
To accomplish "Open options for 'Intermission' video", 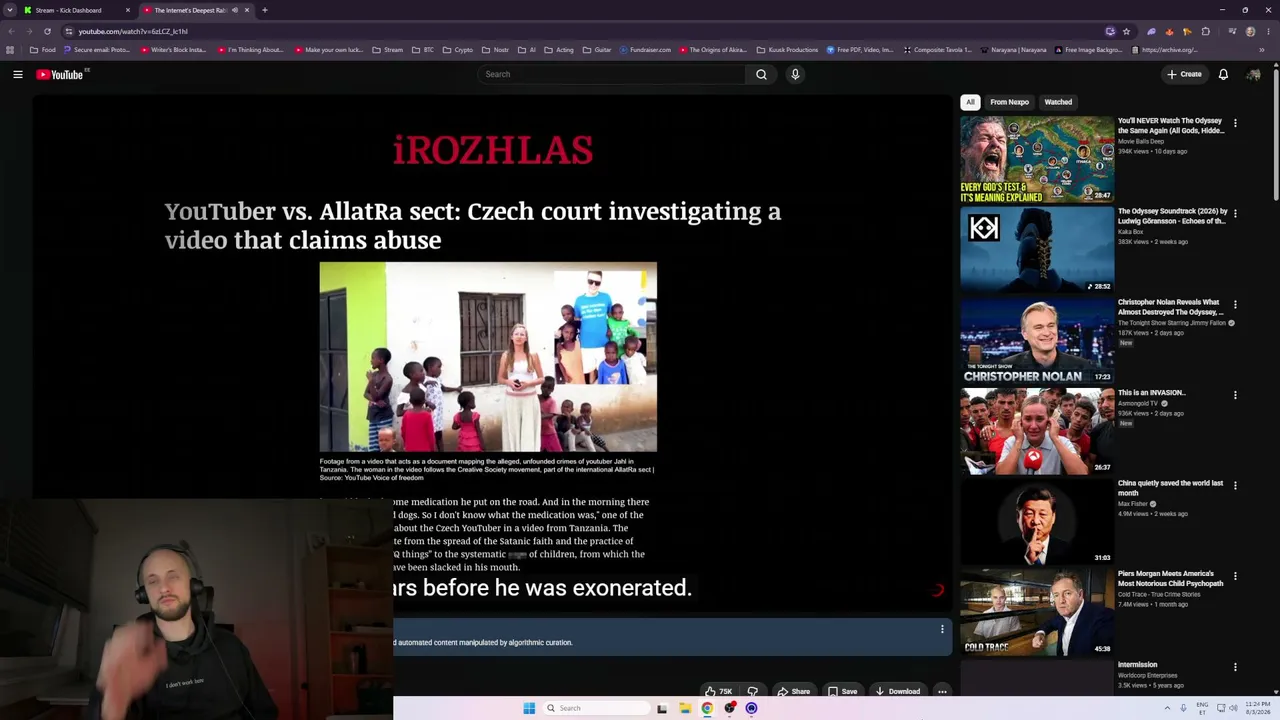I will point(1235,667).
